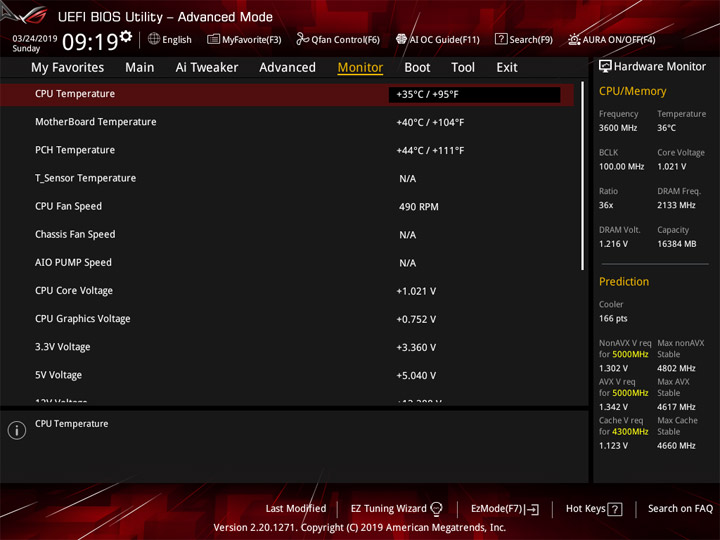This screenshot has width=720, height=540.
Task: Click the 03/24/2019 date
Action: pos(34,39)
